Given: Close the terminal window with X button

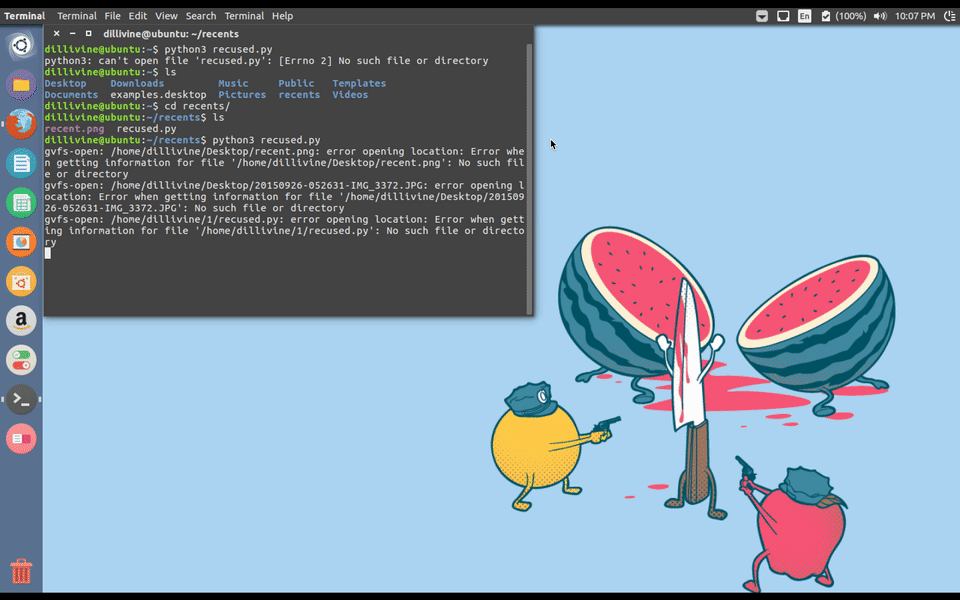Looking at the screenshot, I should [56, 34].
